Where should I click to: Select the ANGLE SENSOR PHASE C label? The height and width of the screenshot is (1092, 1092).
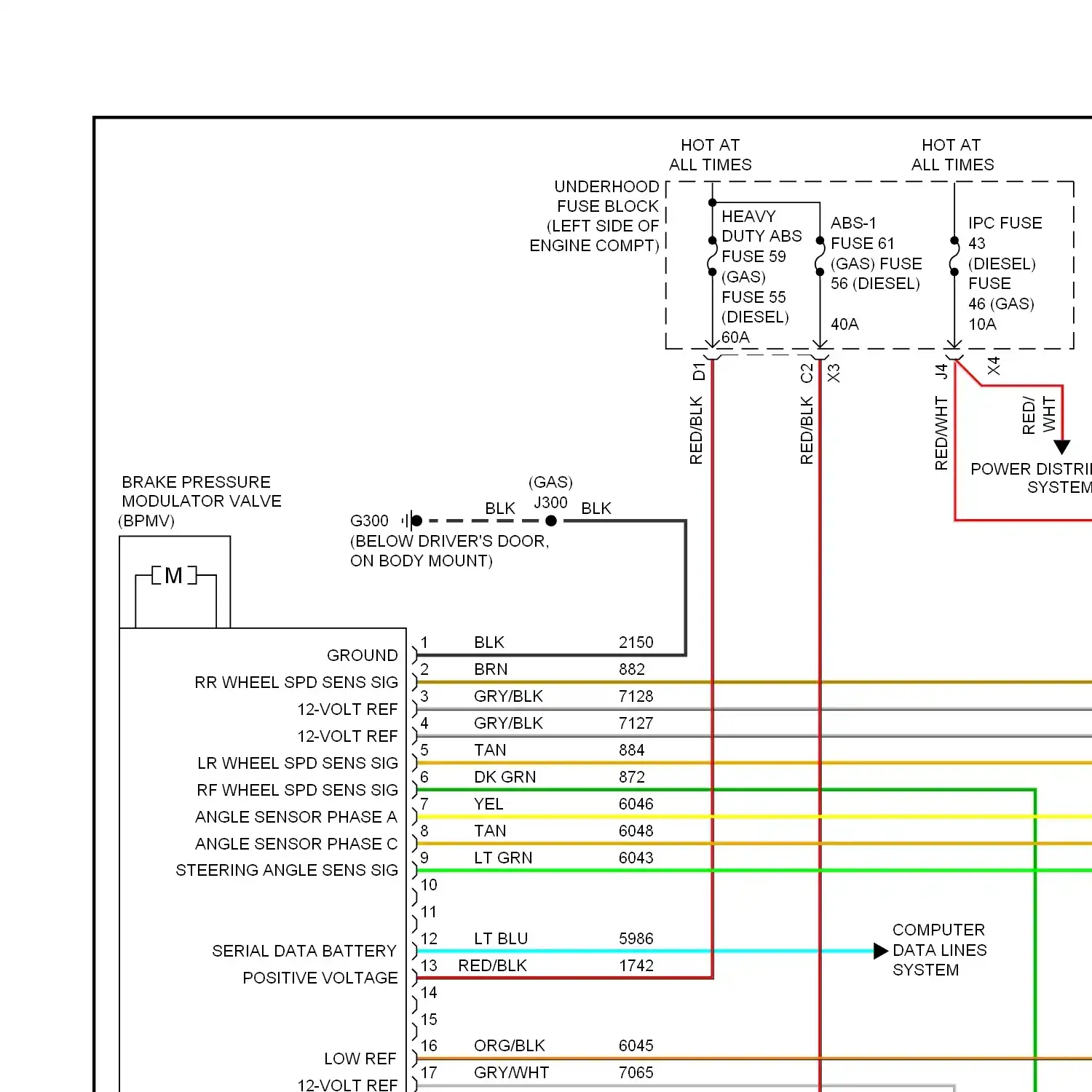point(296,844)
